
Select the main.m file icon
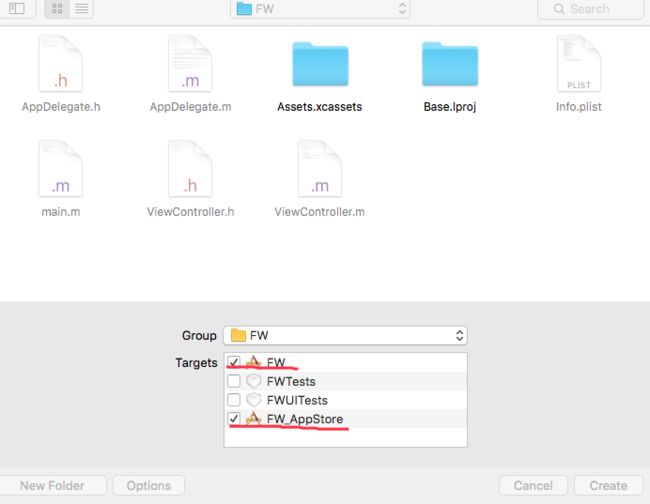(x=61, y=169)
